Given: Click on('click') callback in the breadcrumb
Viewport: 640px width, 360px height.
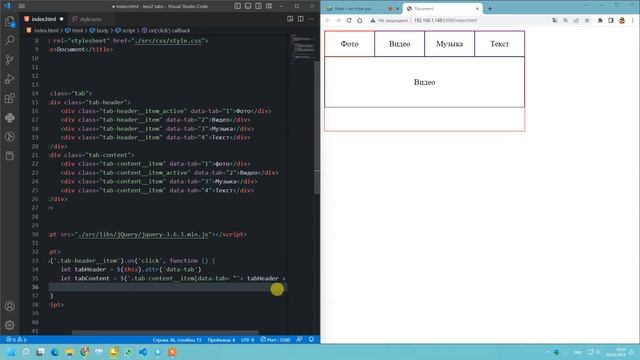Looking at the screenshot, I should pos(169,30).
